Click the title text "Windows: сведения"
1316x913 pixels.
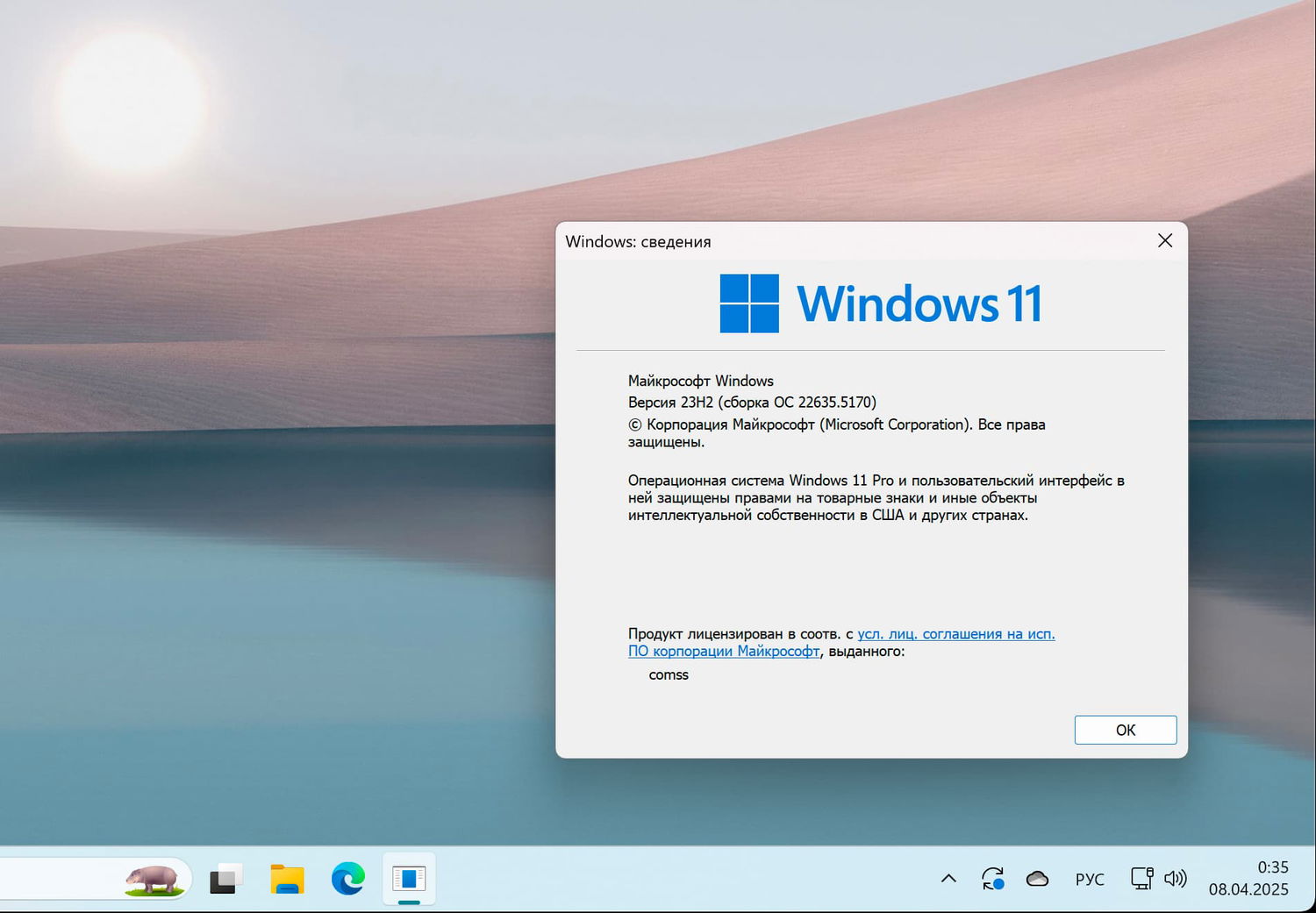click(x=638, y=241)
